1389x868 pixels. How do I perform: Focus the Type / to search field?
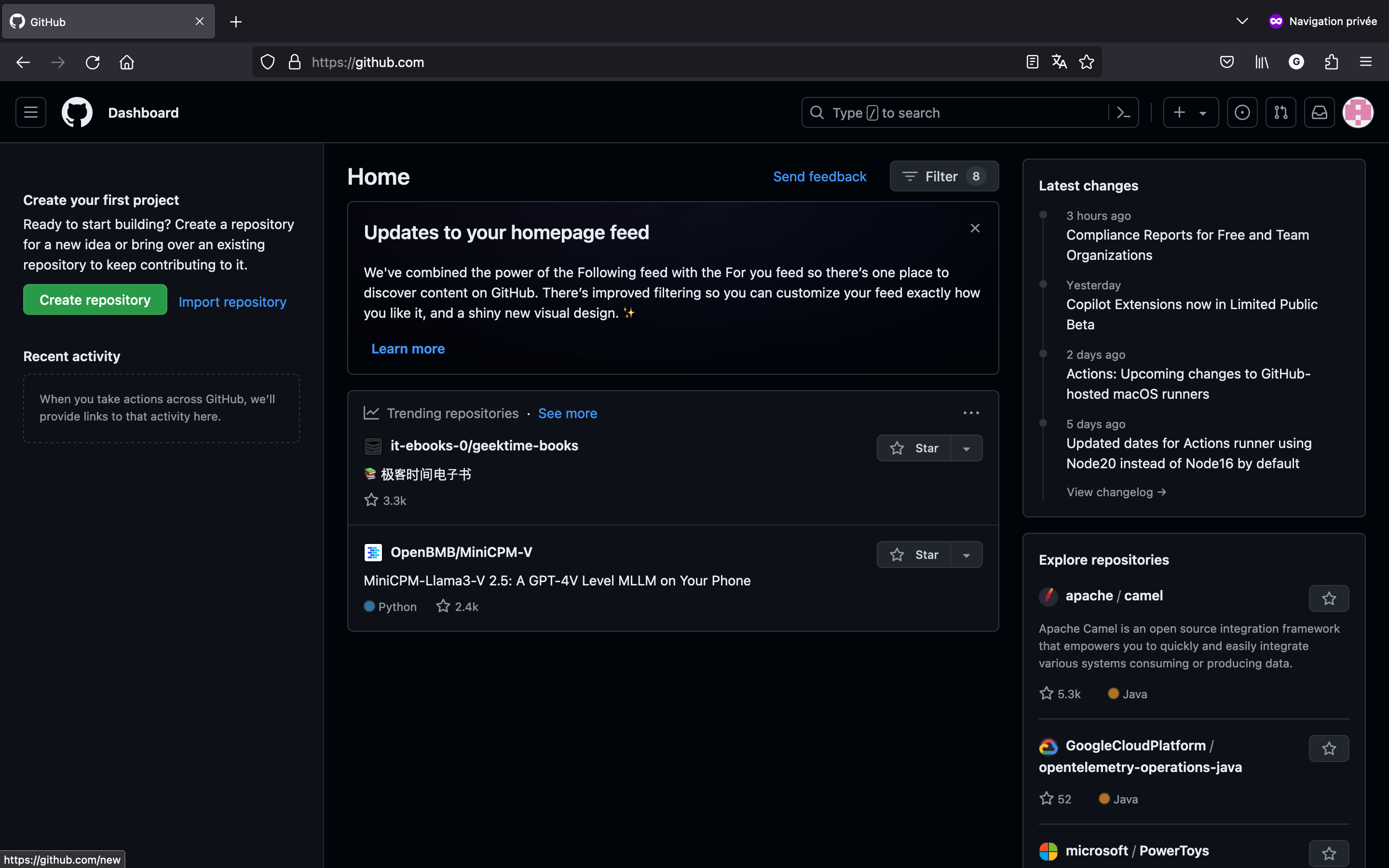coord(955,112)
